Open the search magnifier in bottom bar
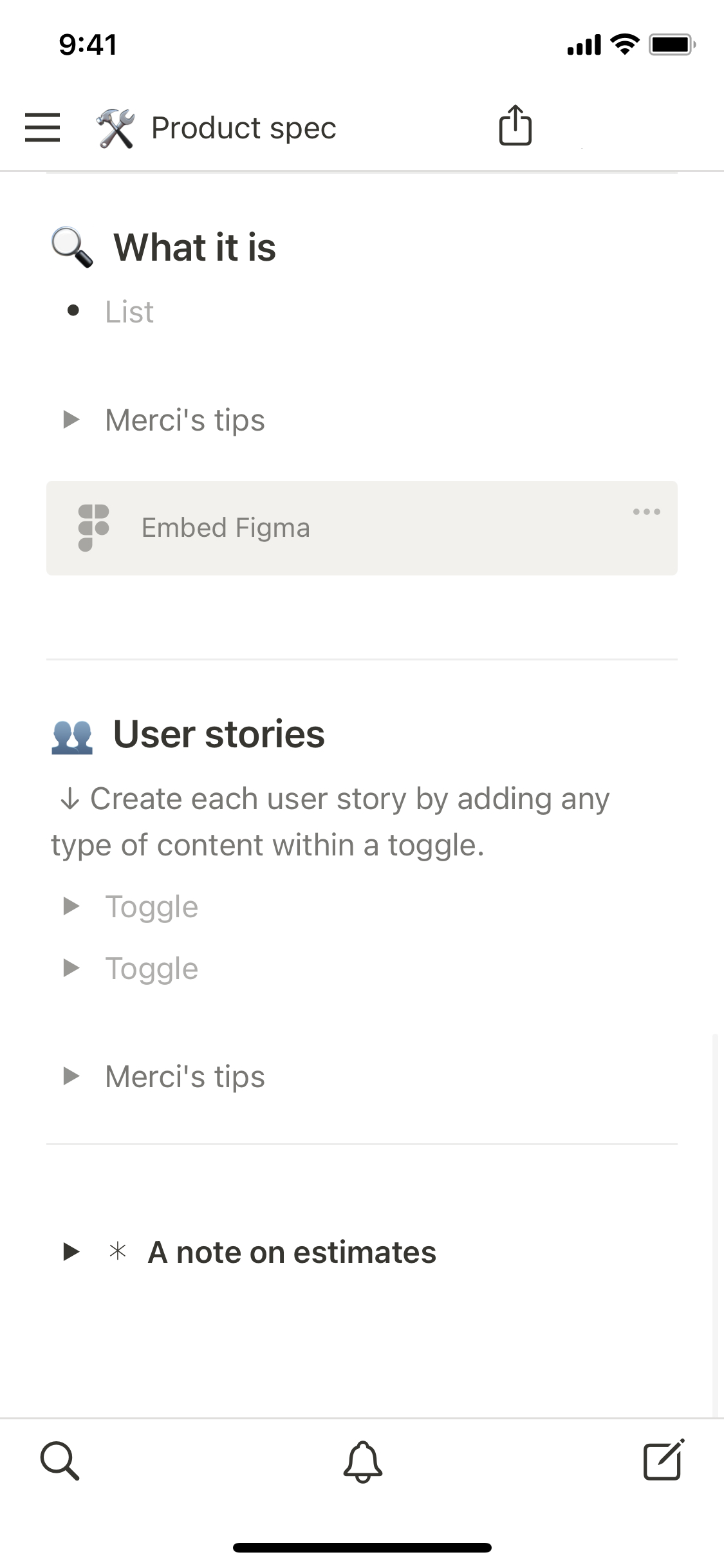This screenshot has width=724, height=1568. (x=60, y=1461)
